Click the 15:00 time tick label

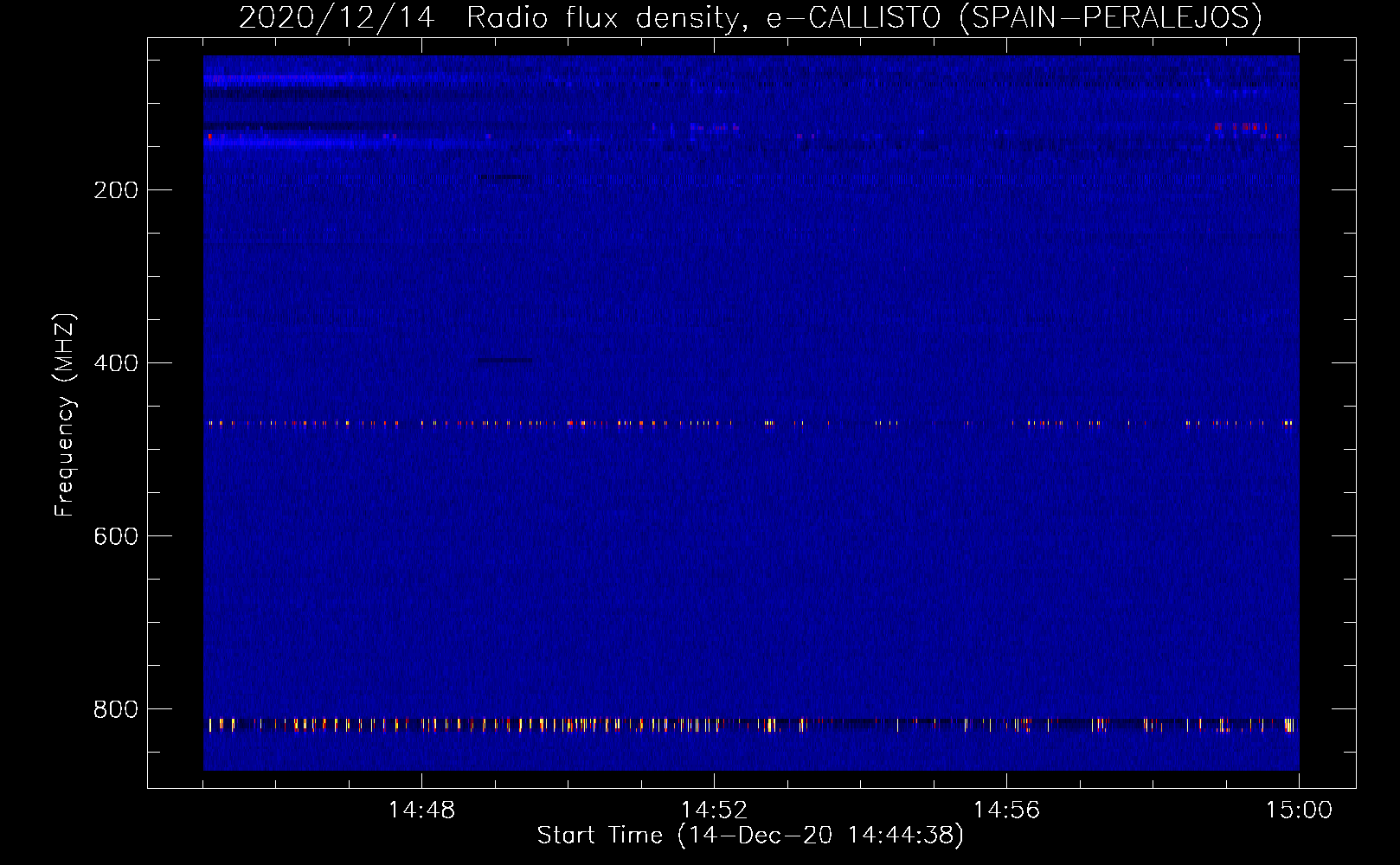click(x=1299, y=811)
